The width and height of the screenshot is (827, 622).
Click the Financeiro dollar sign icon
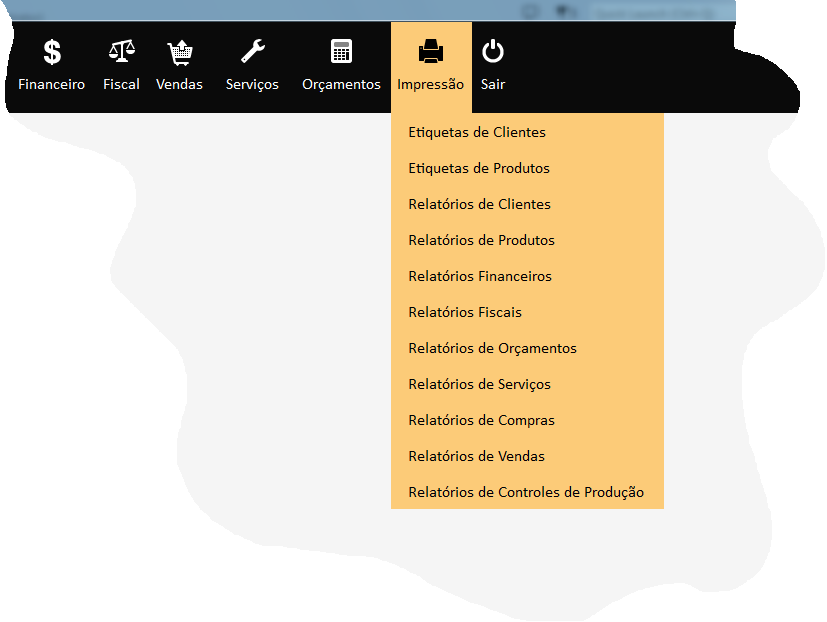click(52, 52)
